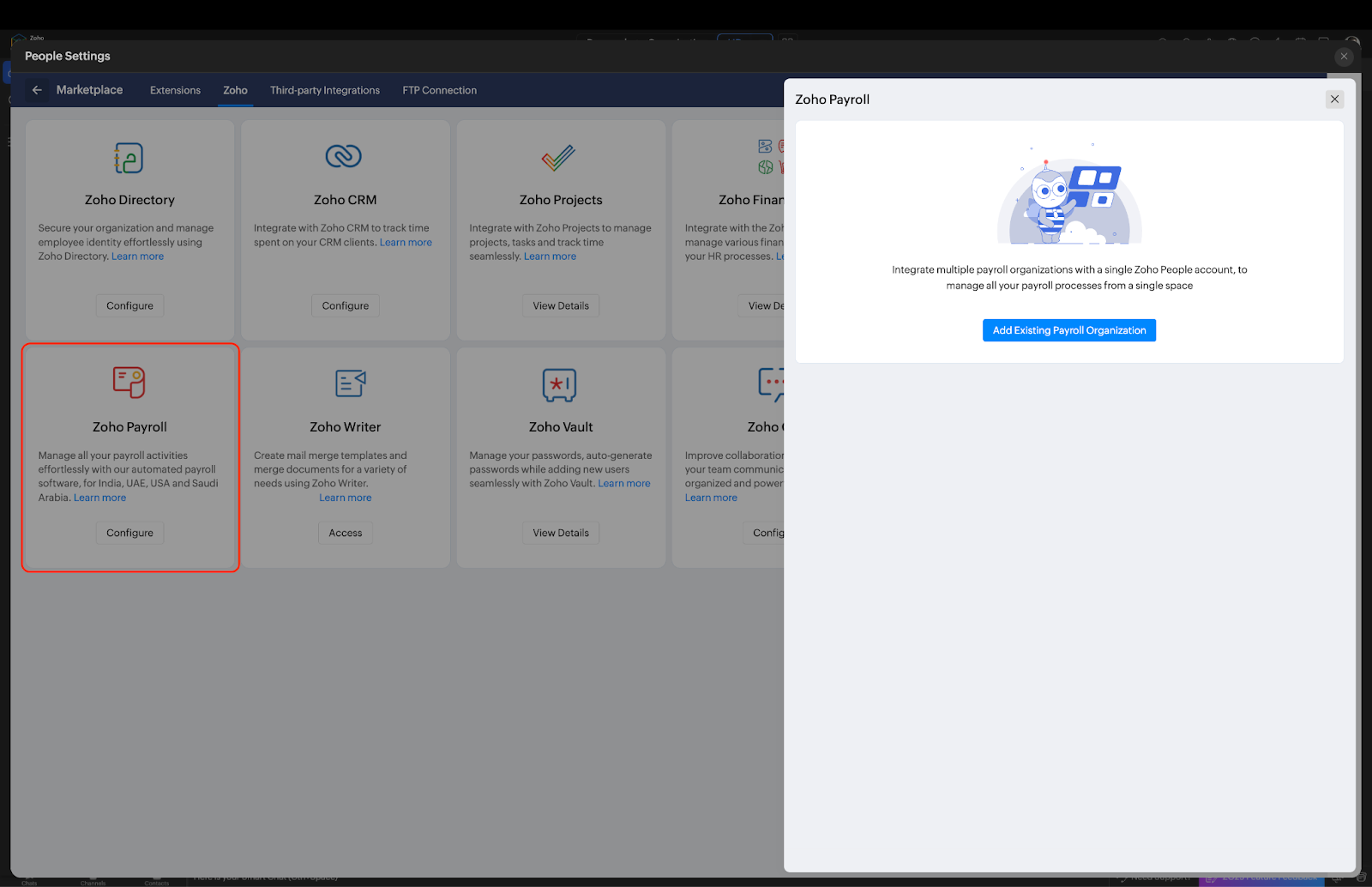Screen dimensions: 1372x887
Task: Click the Zoho Payroll card title
Action: coord(129,427)
